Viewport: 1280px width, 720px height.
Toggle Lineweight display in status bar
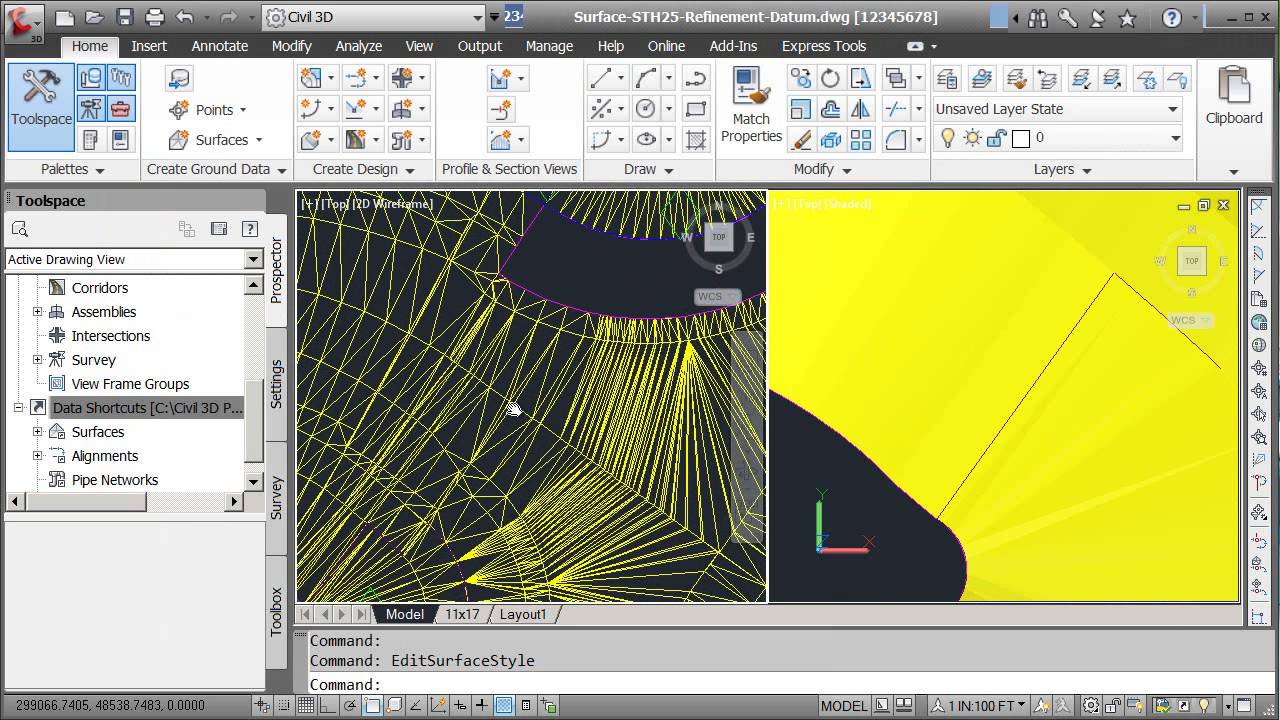point(482,706)
